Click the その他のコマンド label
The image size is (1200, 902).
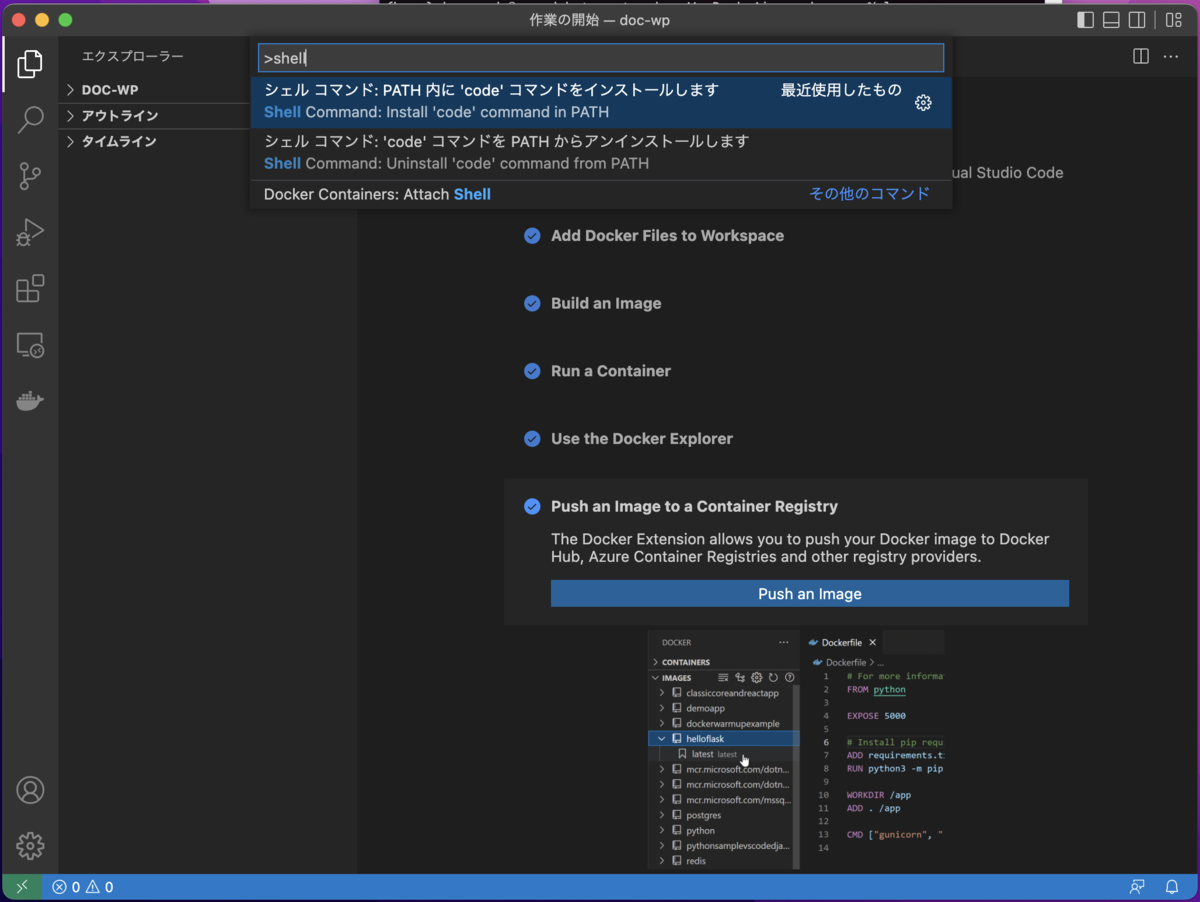(869, 194)
